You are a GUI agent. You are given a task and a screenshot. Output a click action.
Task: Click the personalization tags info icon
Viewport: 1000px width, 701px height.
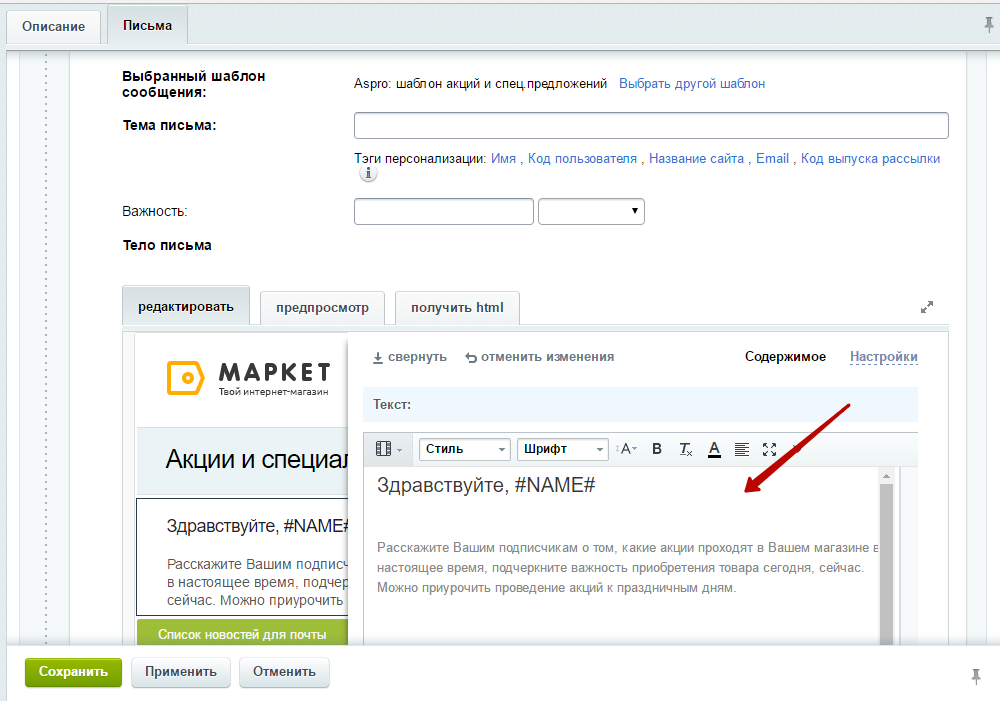[x=368, y=173]
